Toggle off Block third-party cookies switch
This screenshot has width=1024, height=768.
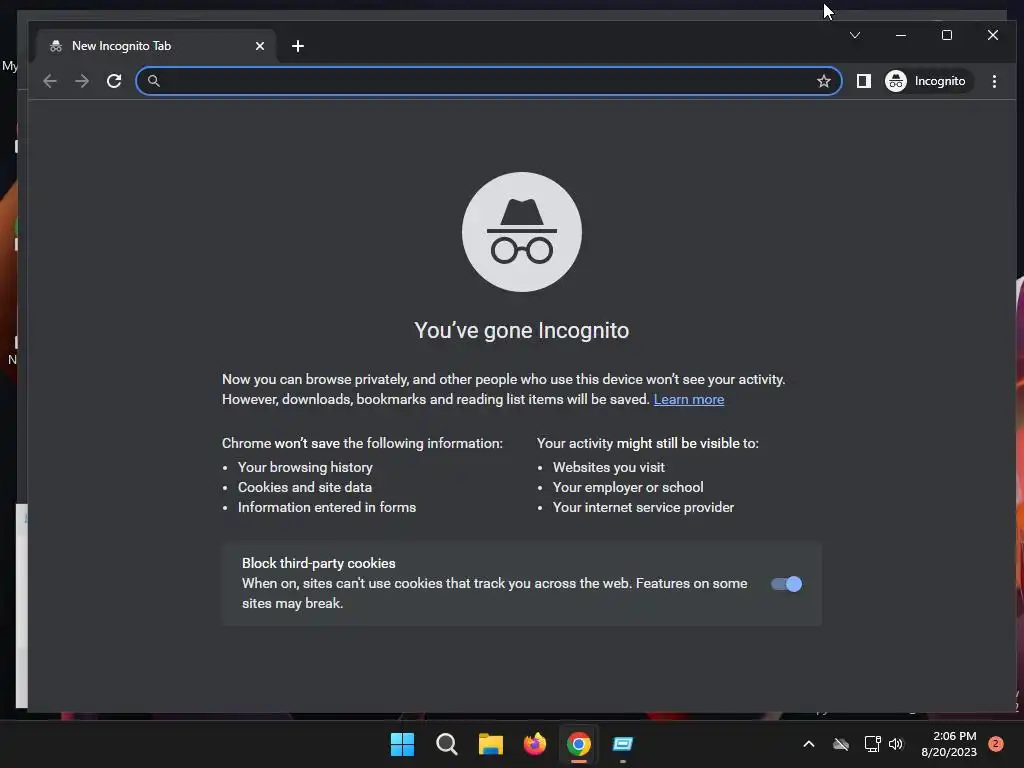[786, 584]
